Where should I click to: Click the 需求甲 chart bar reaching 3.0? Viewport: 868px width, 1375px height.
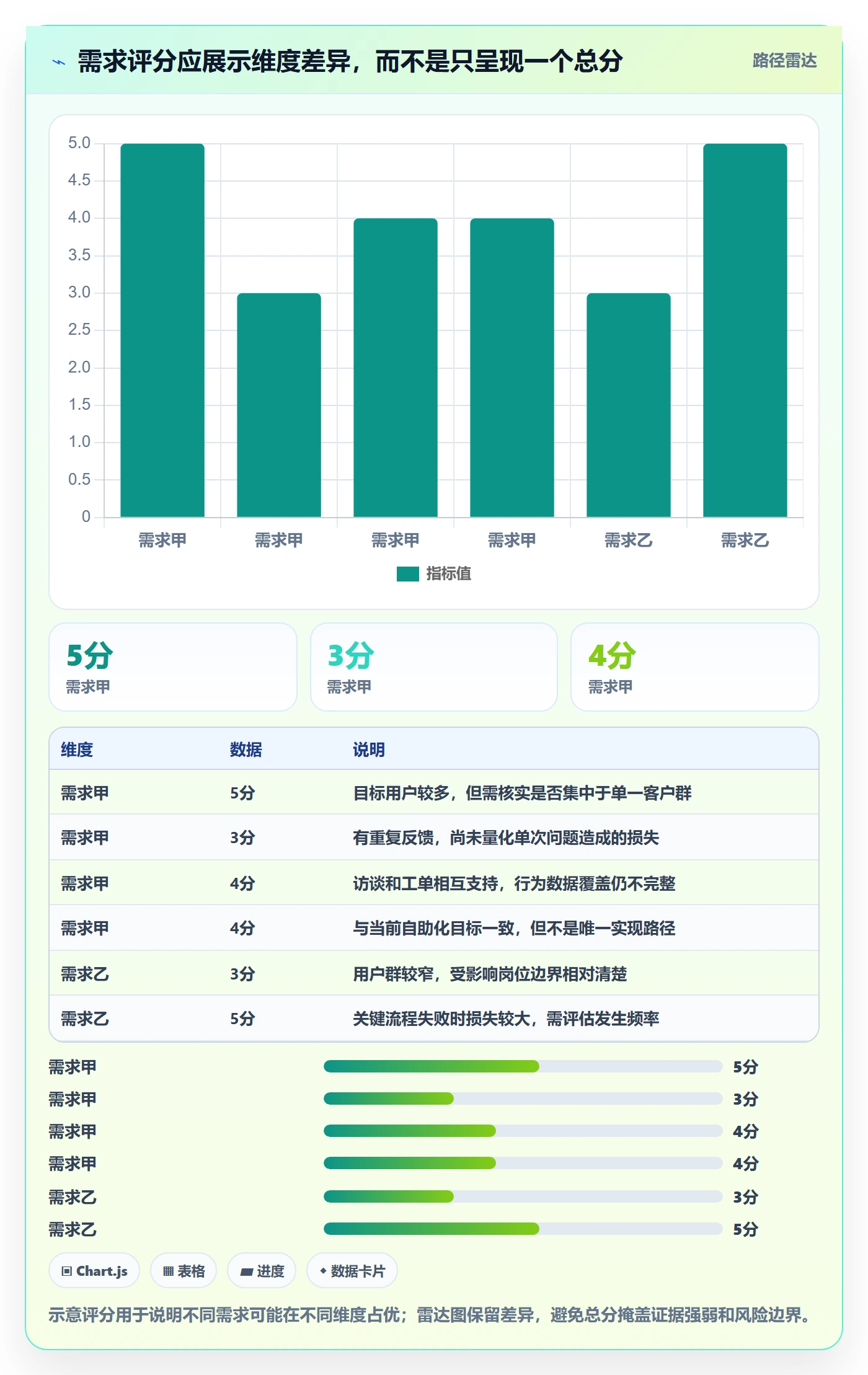click(x=279, y=405)
